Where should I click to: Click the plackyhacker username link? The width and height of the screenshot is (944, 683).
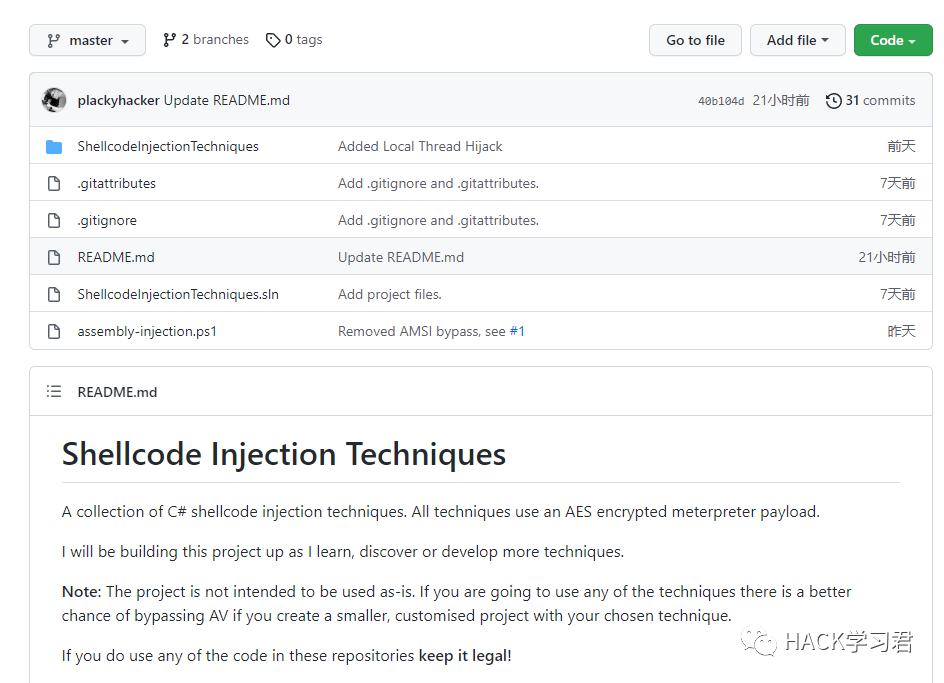coord(118,101)
